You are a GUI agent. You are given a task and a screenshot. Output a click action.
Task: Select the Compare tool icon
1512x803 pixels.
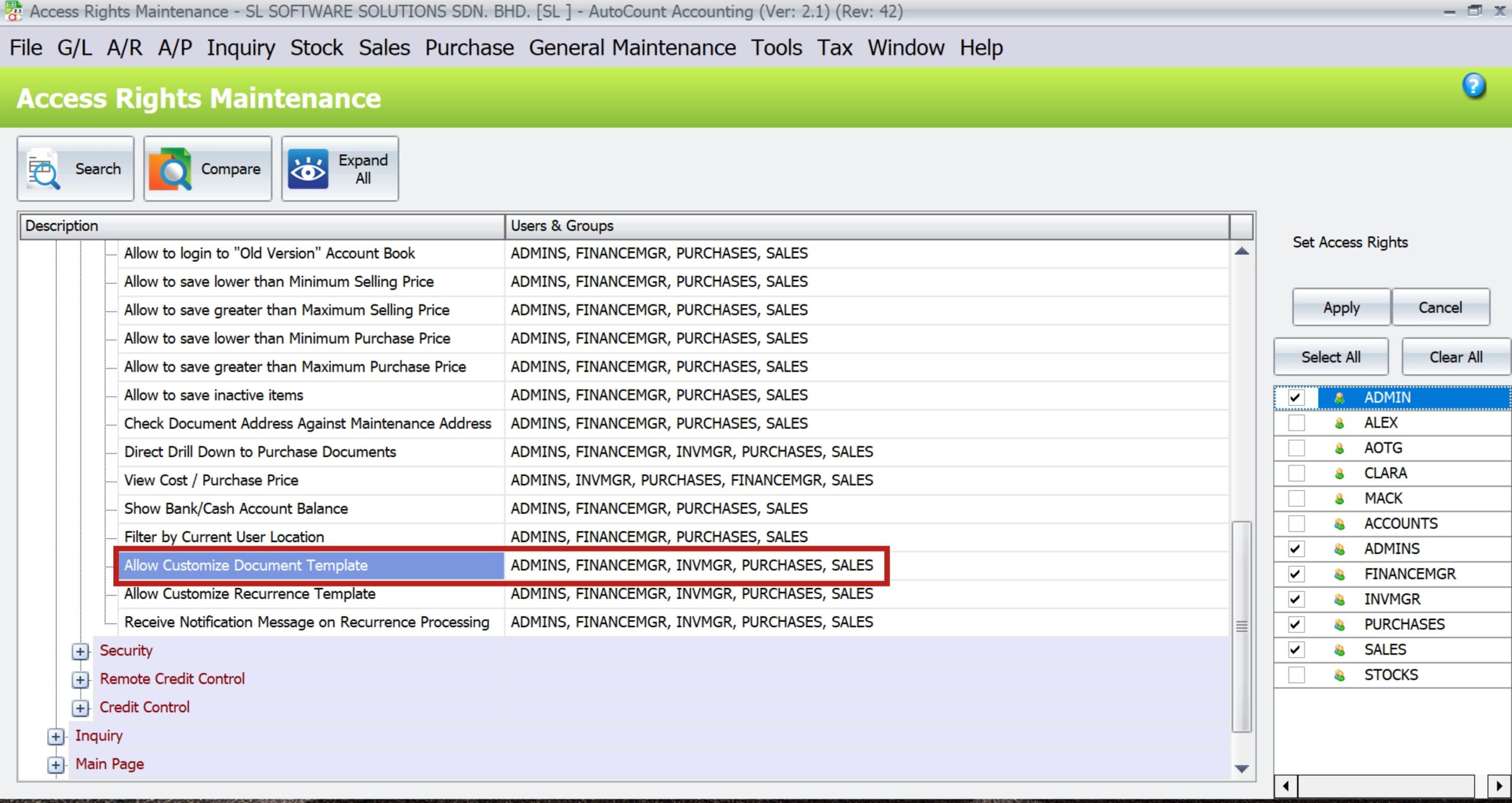(x=171, y=170)
